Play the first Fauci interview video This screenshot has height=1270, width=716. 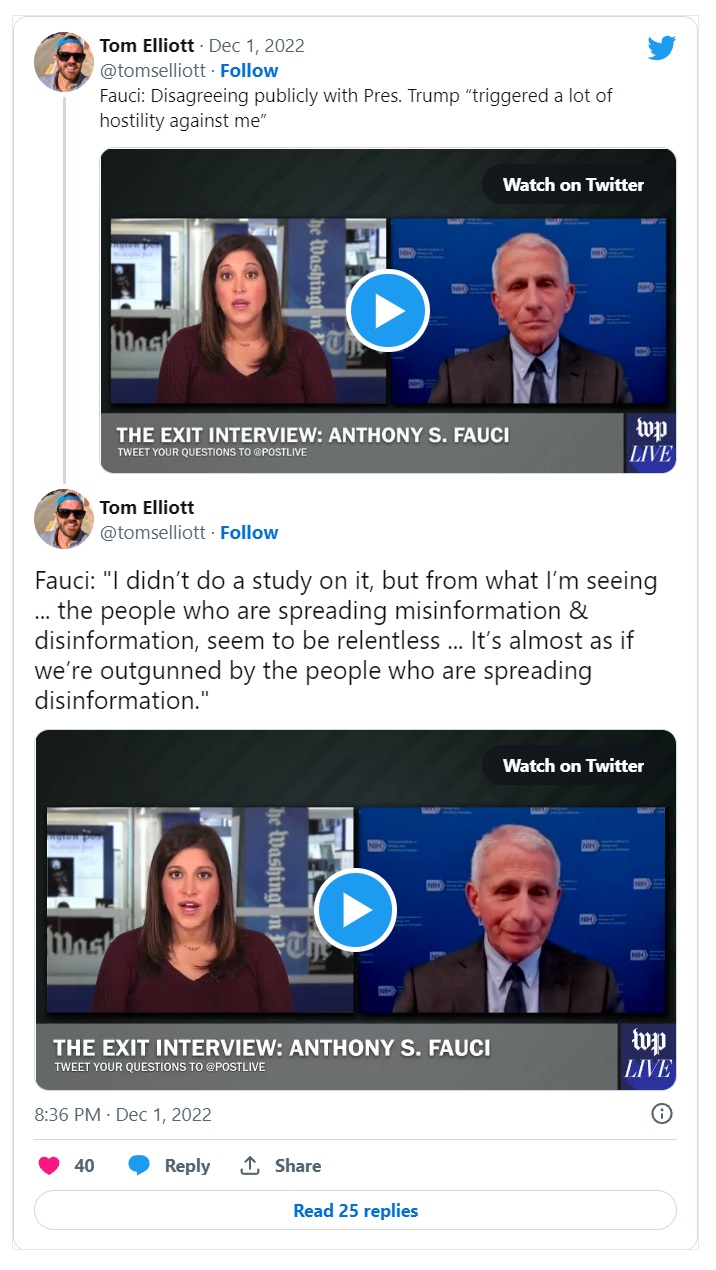point(388,310)
